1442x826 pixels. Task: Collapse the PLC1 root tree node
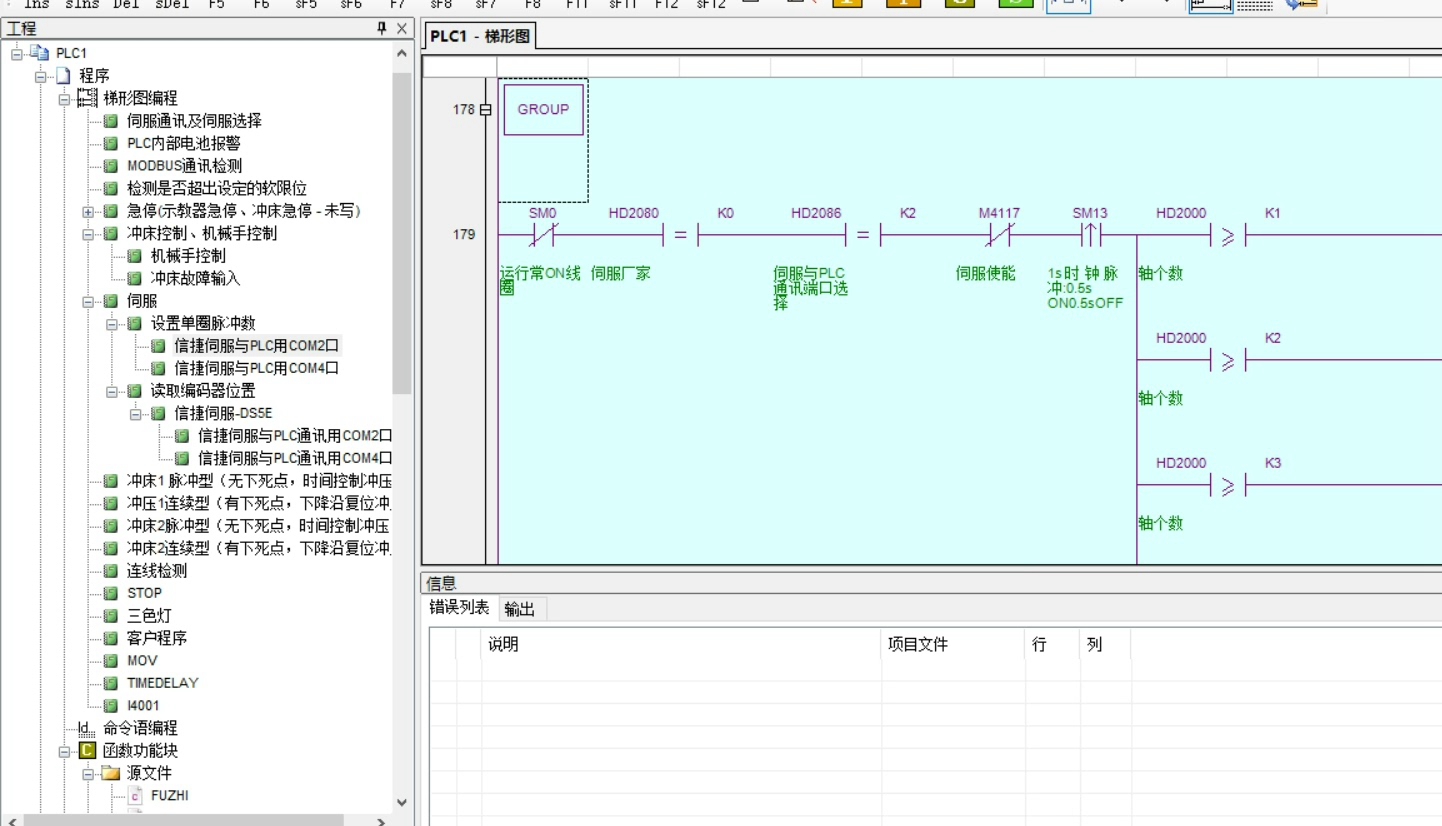point(17,53)
